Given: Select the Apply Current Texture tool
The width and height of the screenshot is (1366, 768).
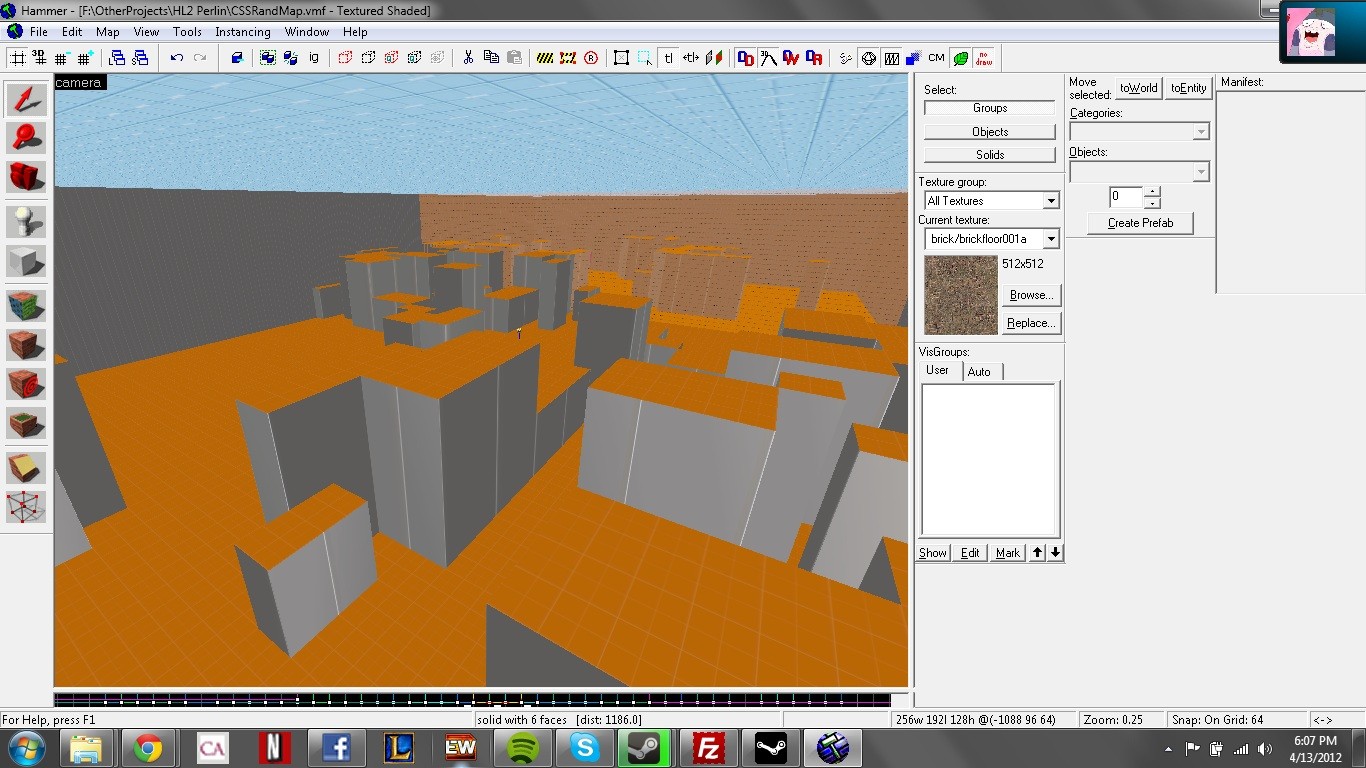Looking at the screenshot, I should (x=27, y=345).
